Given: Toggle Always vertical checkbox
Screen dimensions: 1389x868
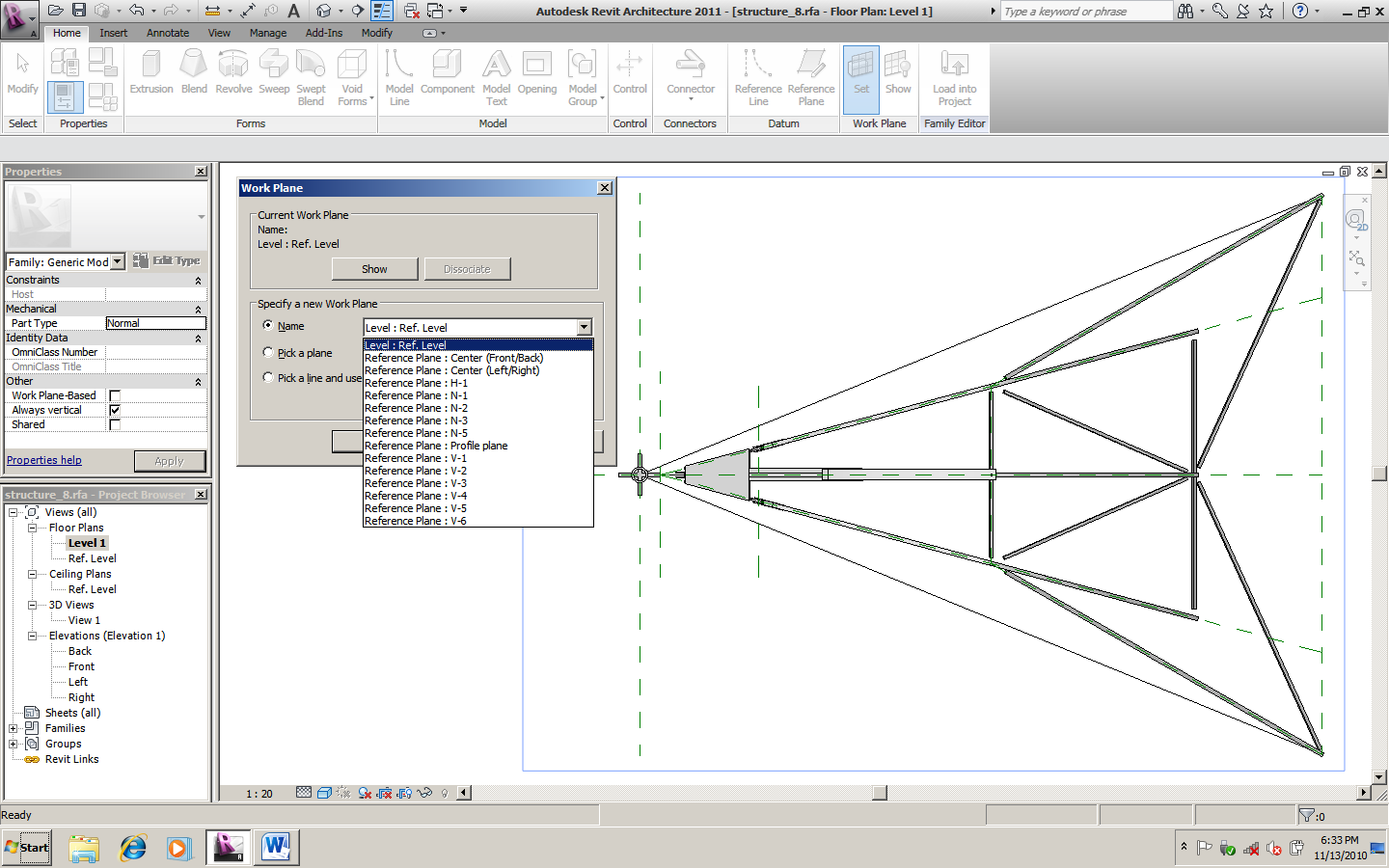Looking at the screenshot, I should click(115, 410).
